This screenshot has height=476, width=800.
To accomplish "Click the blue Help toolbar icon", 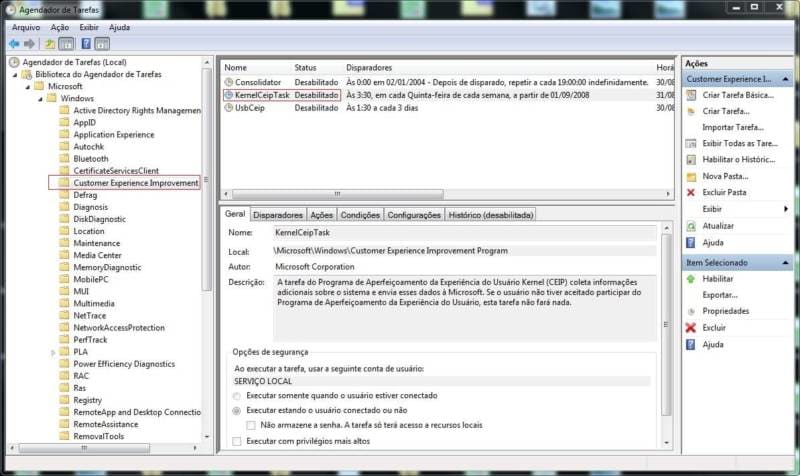I will 86,44.
